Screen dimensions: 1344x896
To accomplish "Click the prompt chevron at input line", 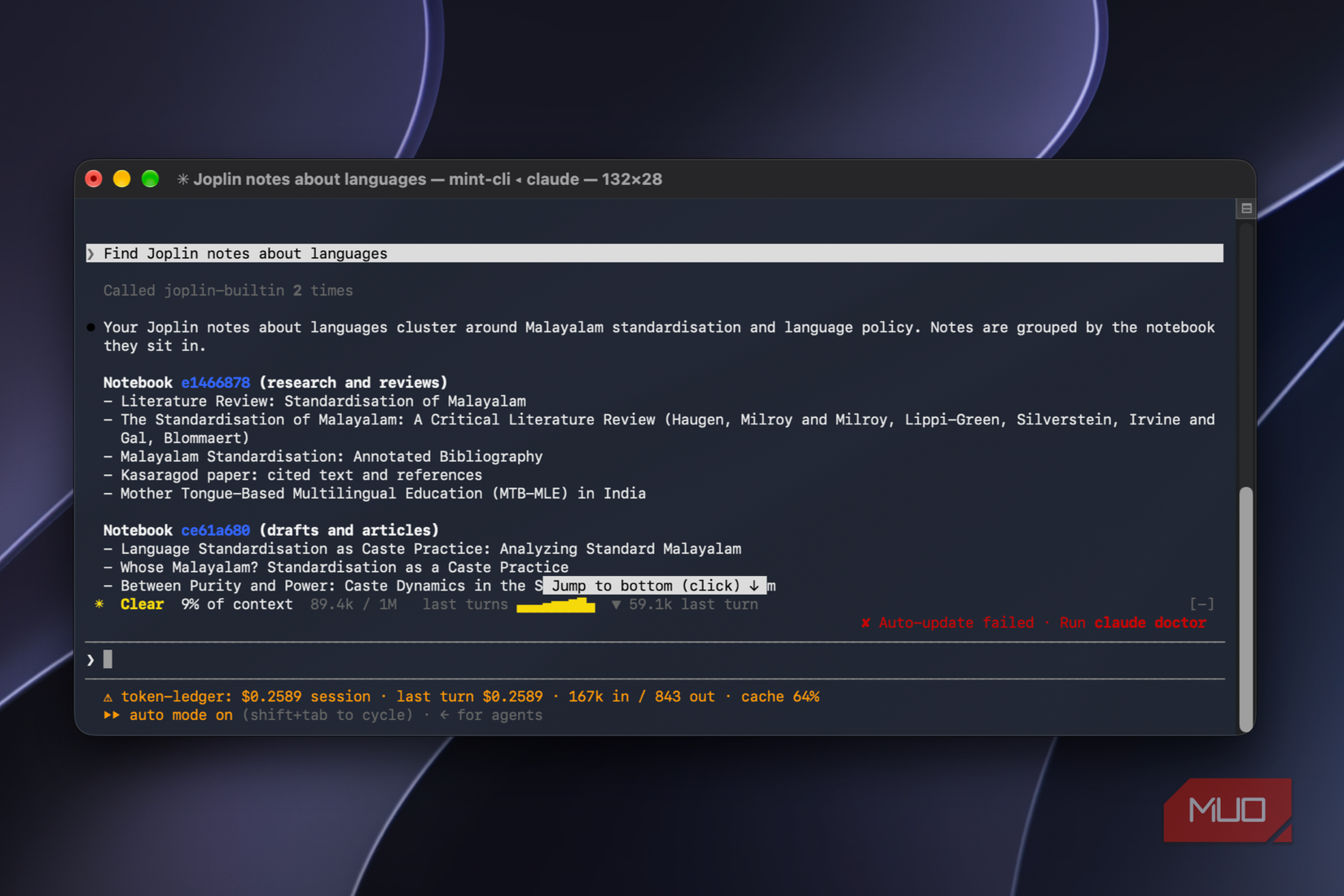I will (x=90, y=660).
